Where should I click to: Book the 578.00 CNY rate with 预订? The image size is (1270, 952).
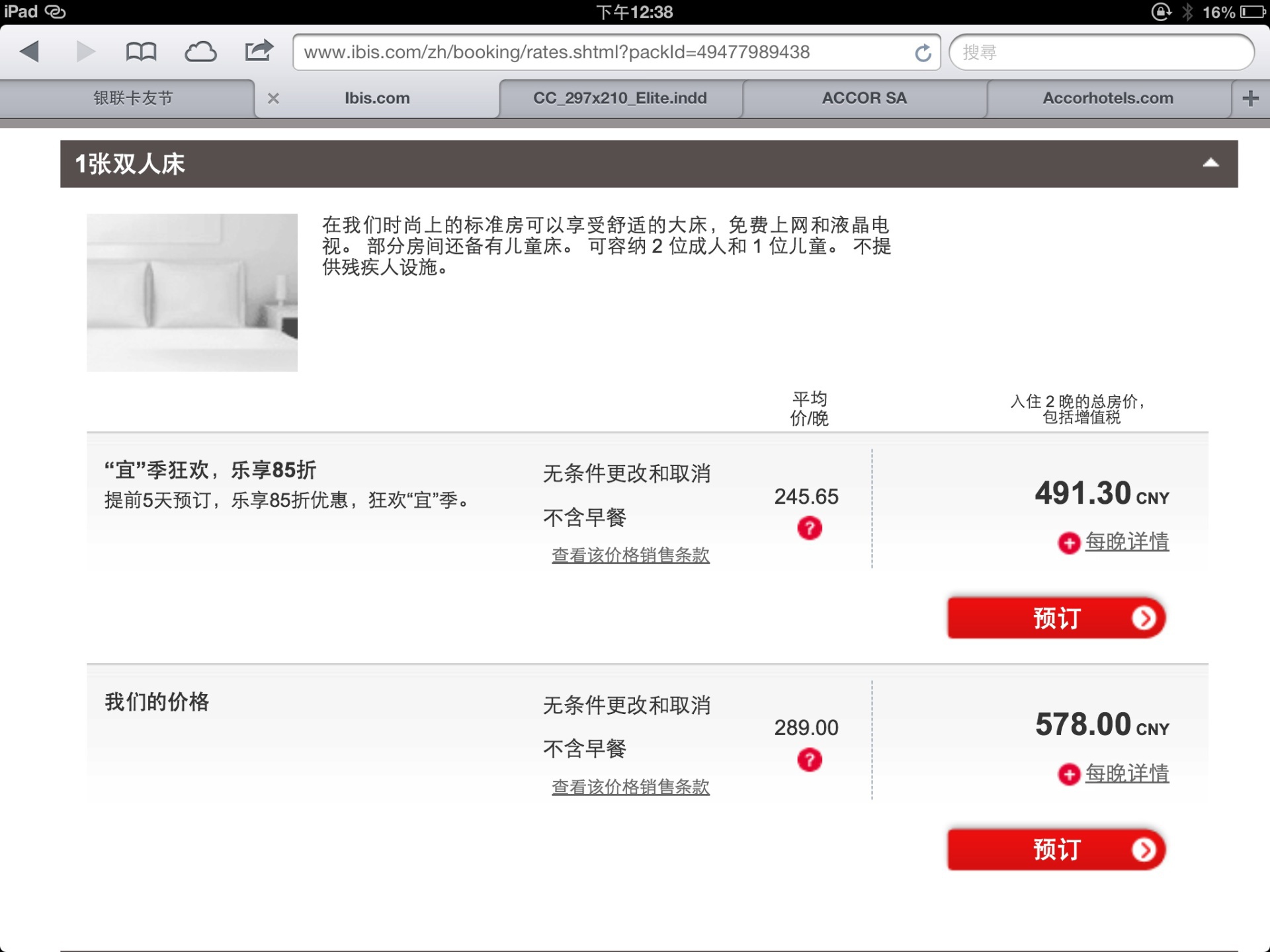[1056, 850]
